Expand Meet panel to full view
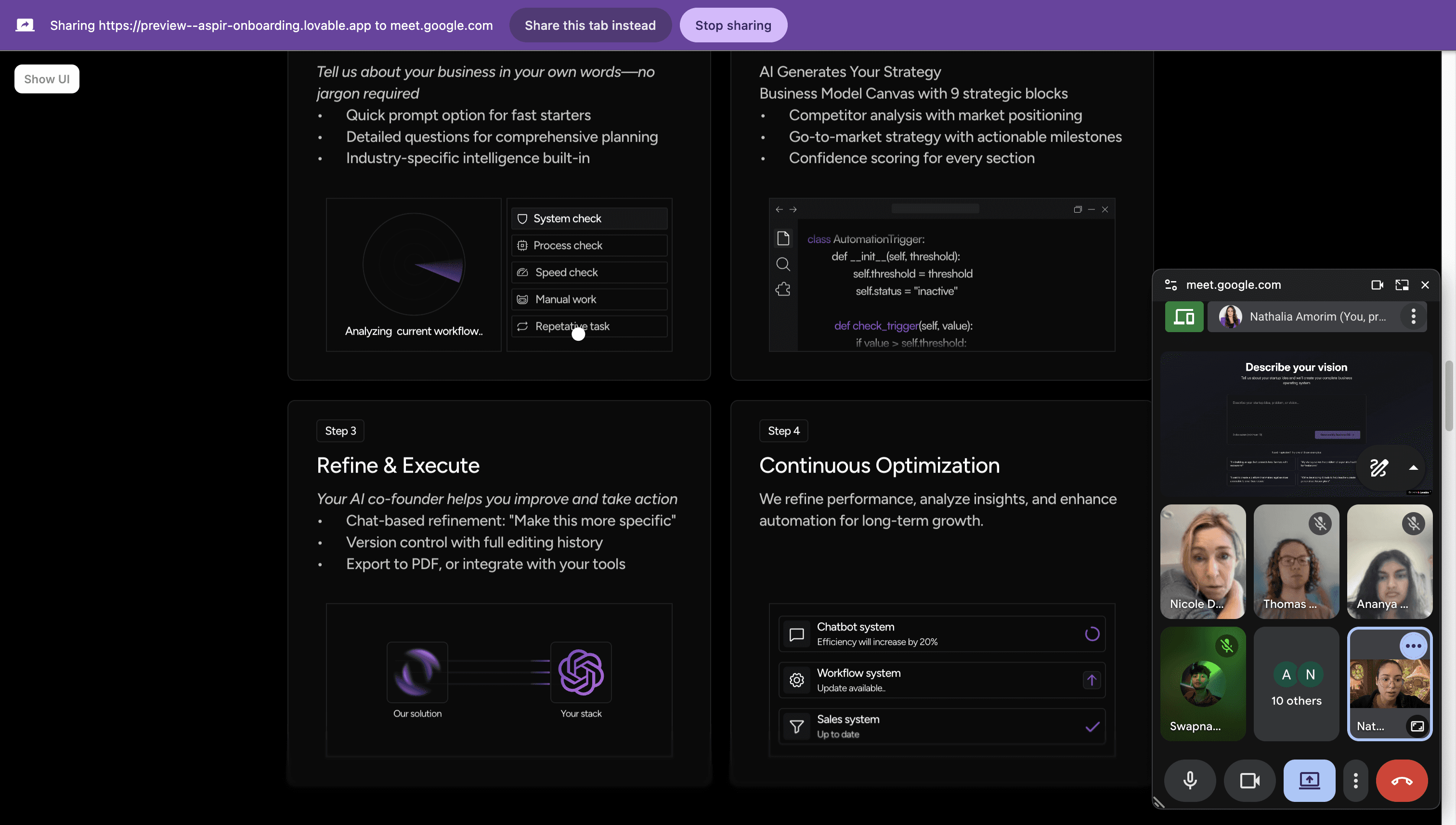This screenshot has height=825, width=1456. 1401,284
